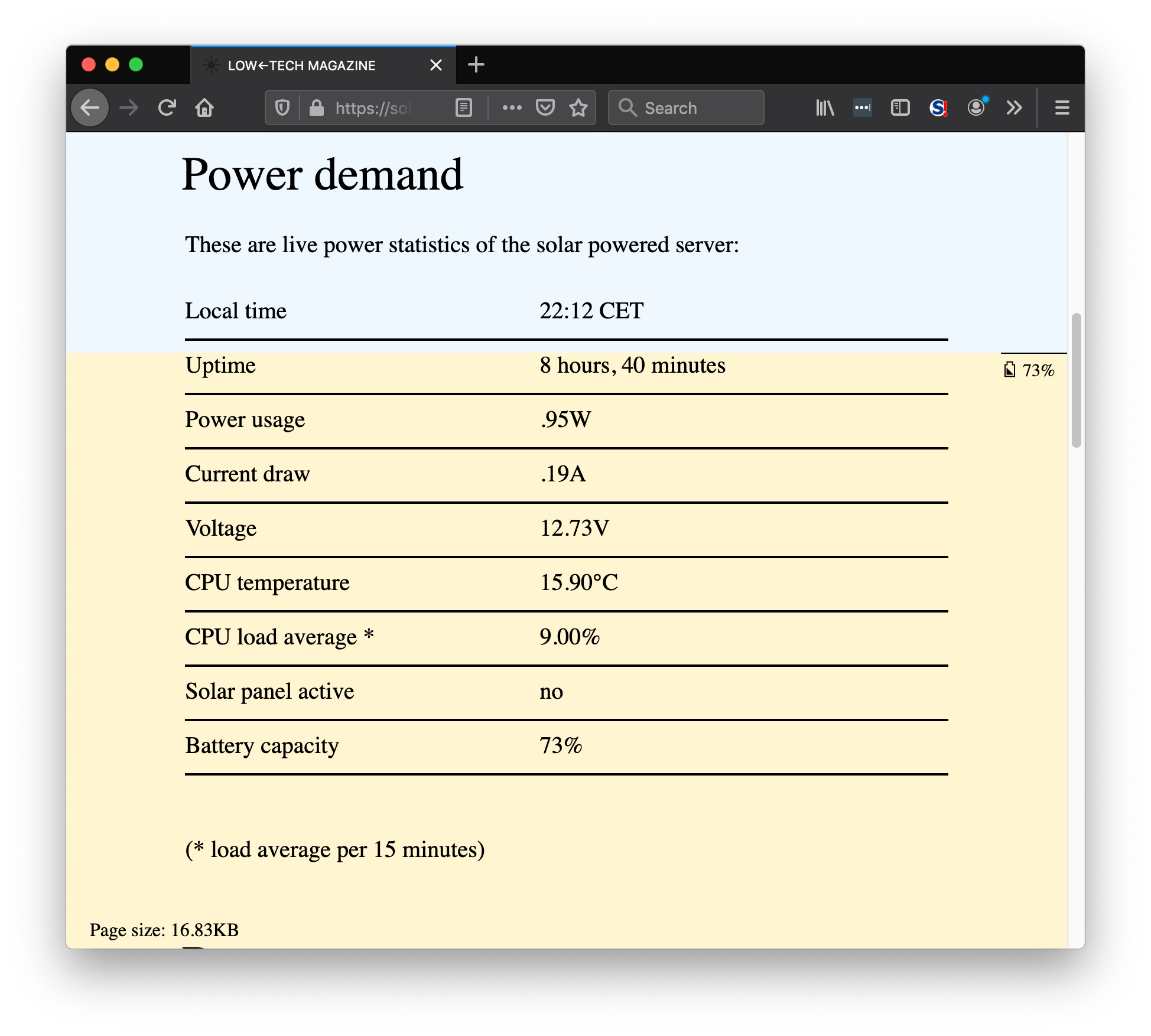
Task: Click the CPU load average label
Action: click(279, 637)
